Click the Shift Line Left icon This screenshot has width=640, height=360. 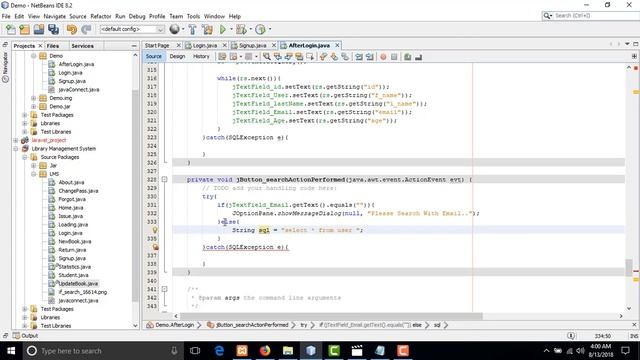tap(359, 57)
